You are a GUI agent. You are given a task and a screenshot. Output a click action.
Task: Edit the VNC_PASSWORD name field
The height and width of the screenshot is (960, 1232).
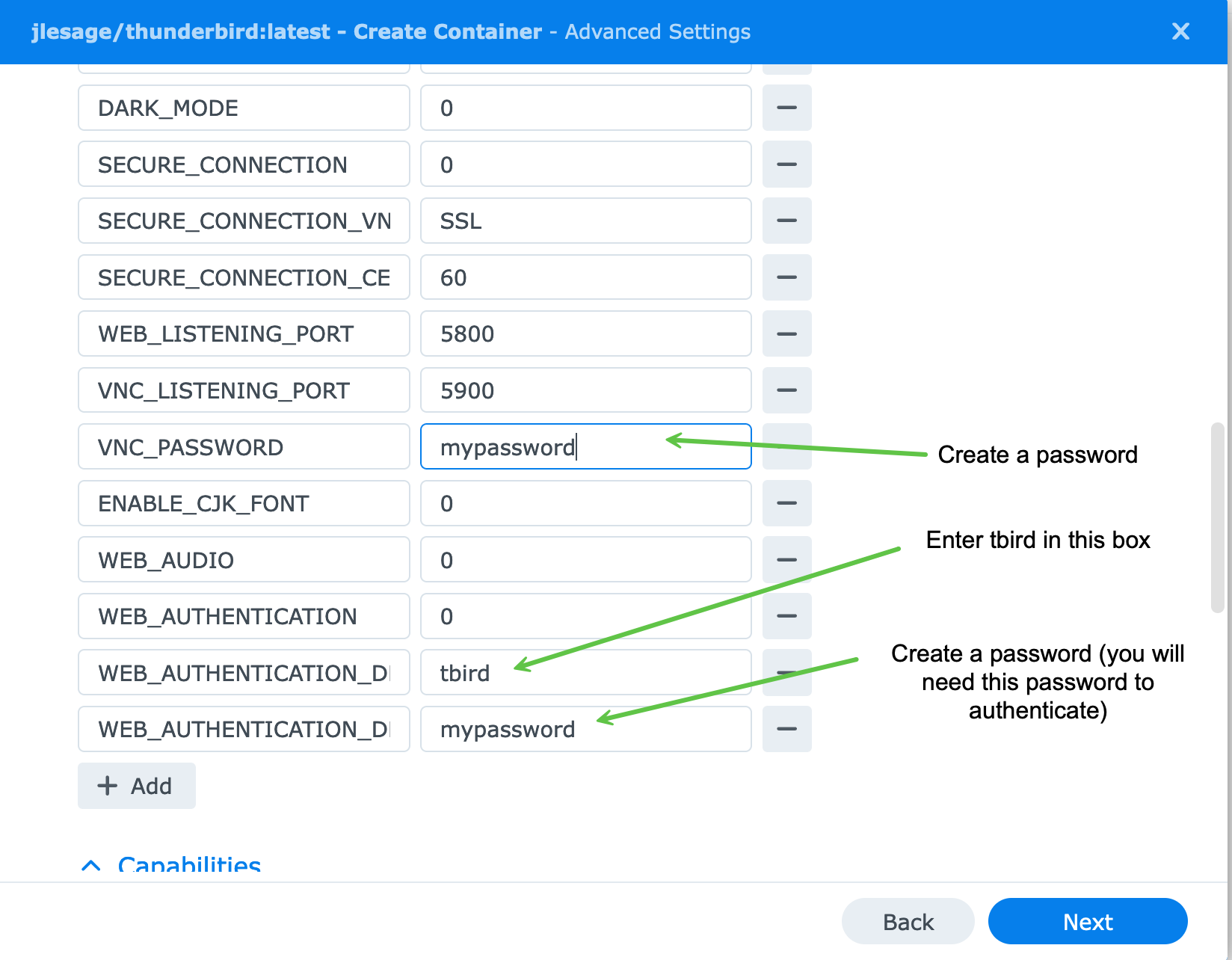244,446
